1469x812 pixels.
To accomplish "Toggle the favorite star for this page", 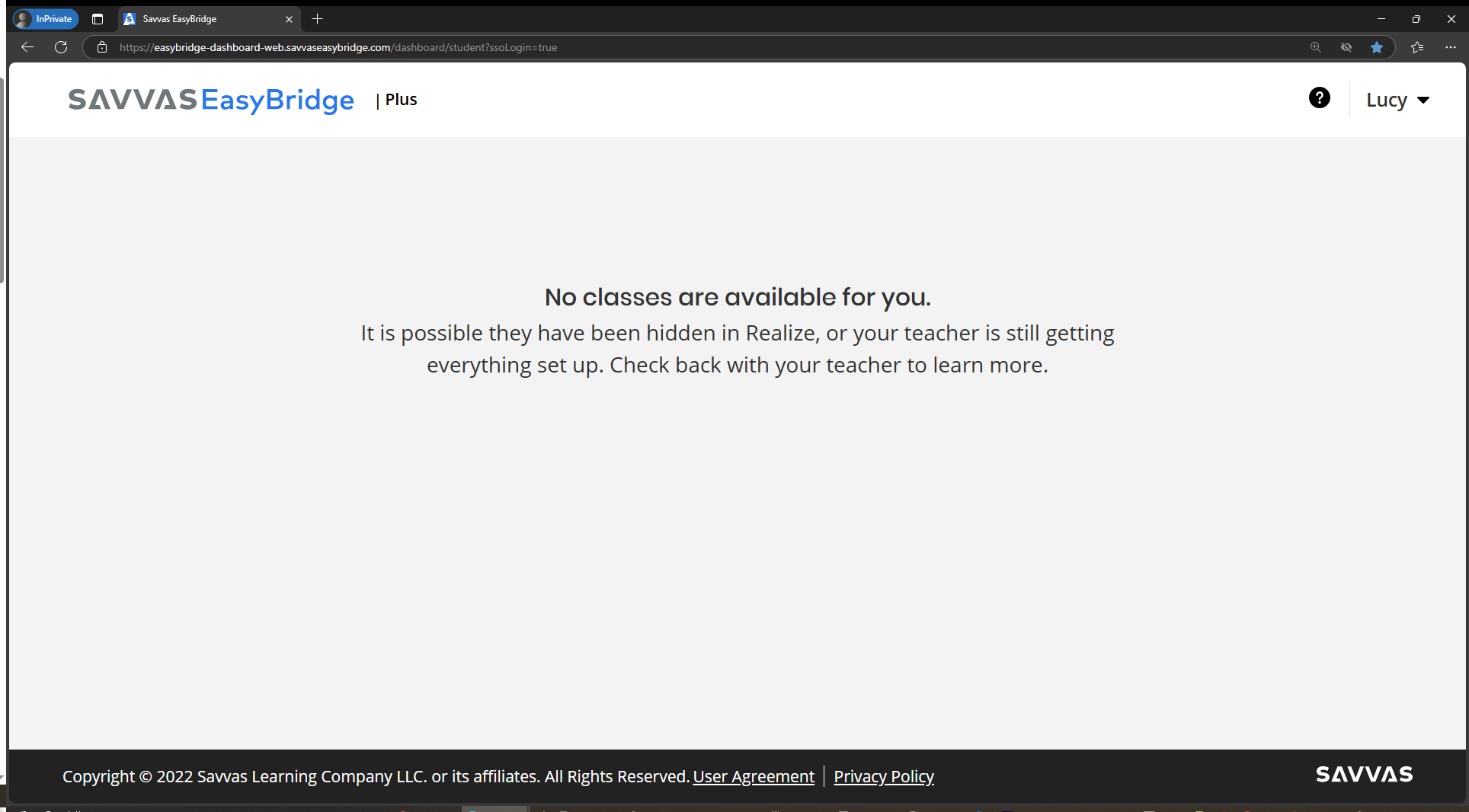I will 1377,46.
